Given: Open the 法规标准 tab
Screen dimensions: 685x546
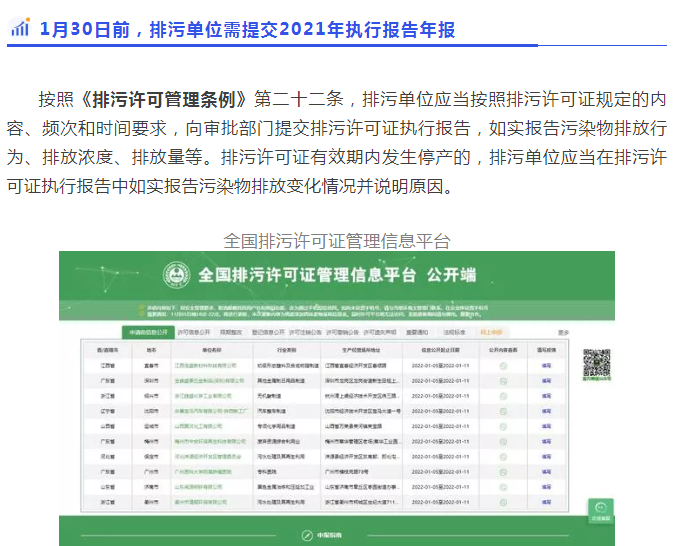Looking at the screenshot, I should click(455, 332).
